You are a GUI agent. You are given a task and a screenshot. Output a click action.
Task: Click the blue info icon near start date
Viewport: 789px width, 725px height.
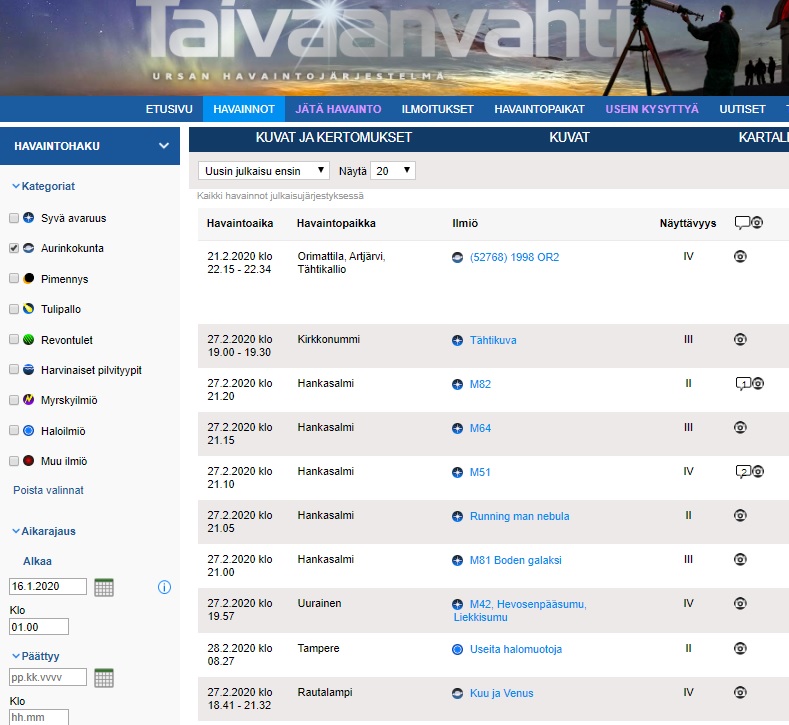pos(165,587)
